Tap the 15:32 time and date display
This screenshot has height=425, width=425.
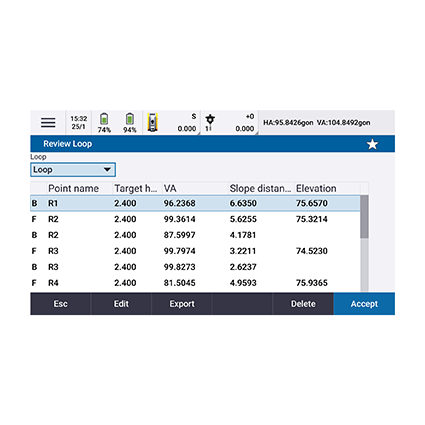(x=79, y=123)
